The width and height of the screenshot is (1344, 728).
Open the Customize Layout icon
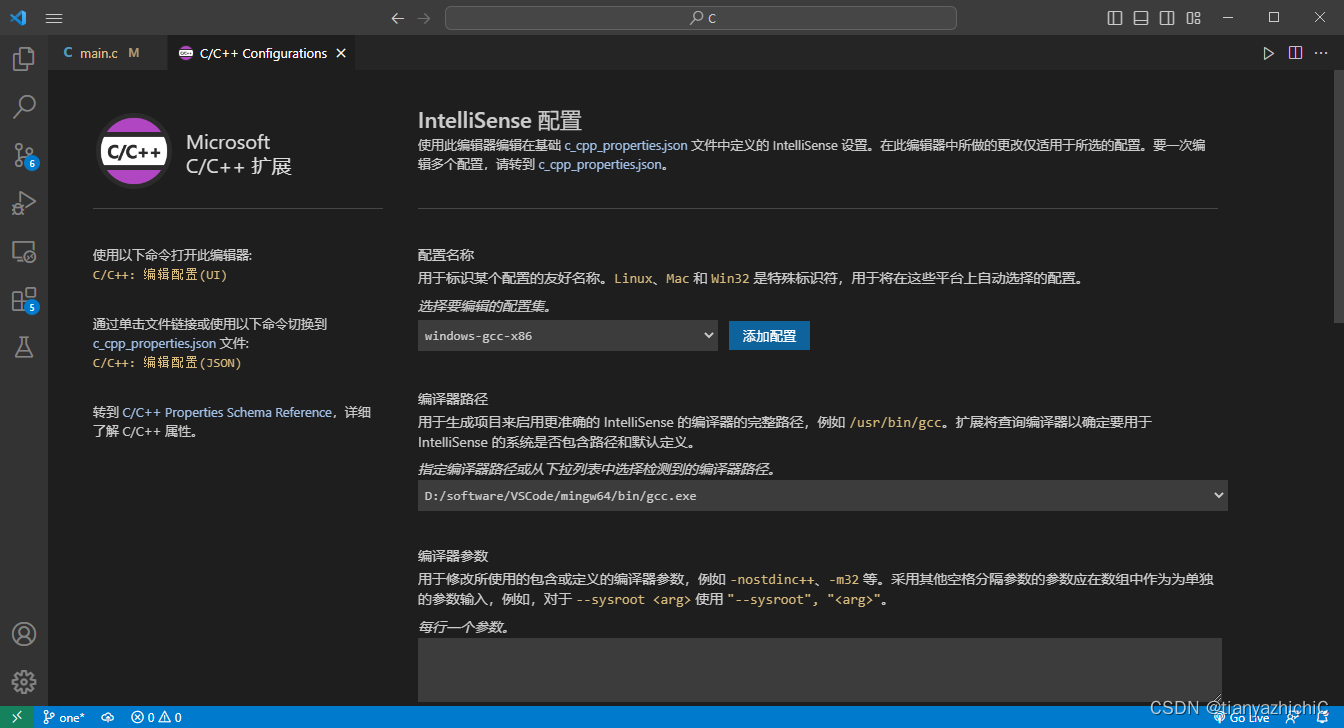1193,18
